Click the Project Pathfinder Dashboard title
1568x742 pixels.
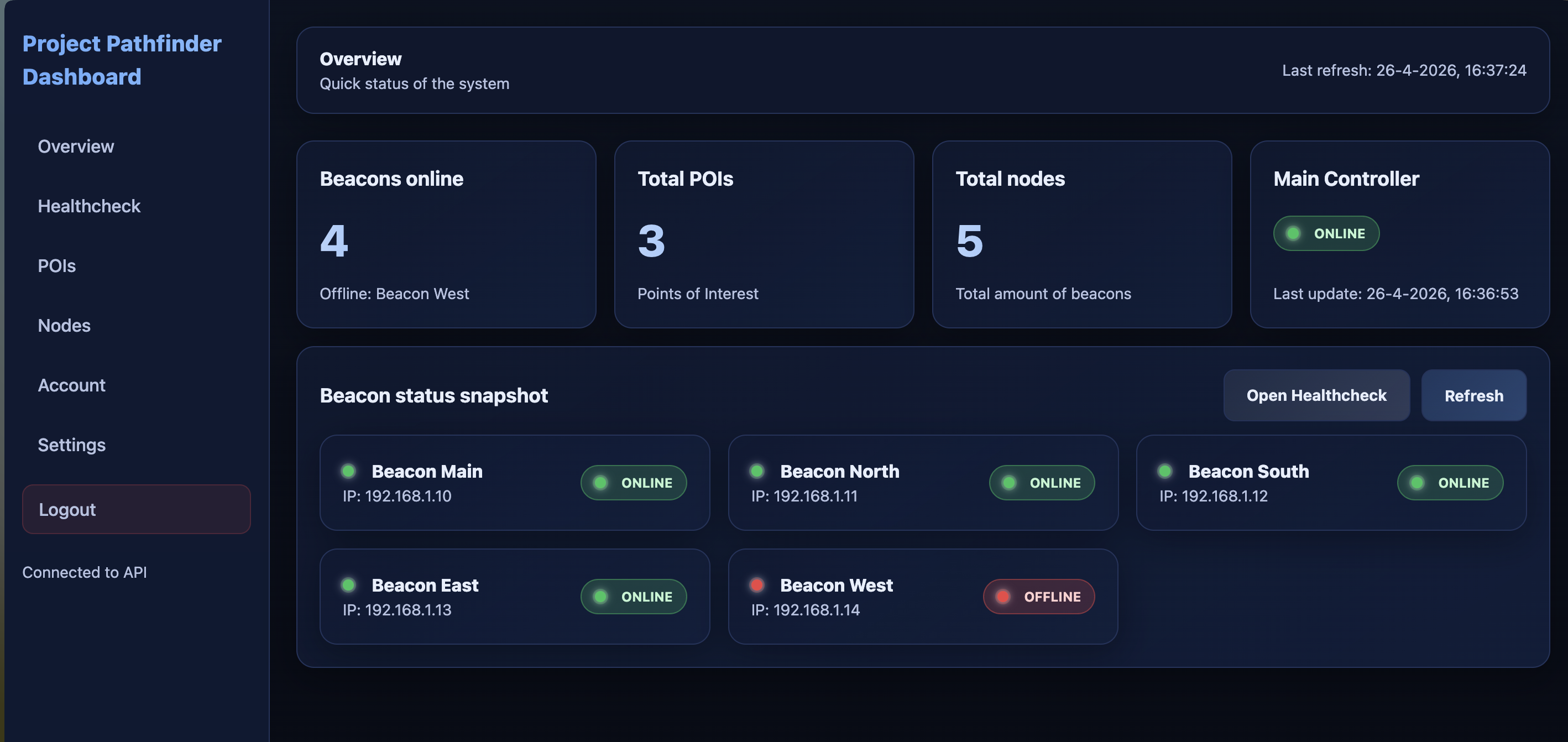point(122,60)
